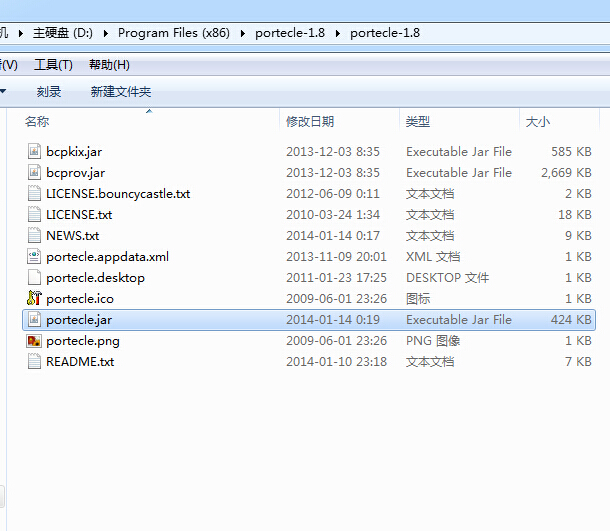
Task: Select the file name README.txt
Action: coord(80,362)
